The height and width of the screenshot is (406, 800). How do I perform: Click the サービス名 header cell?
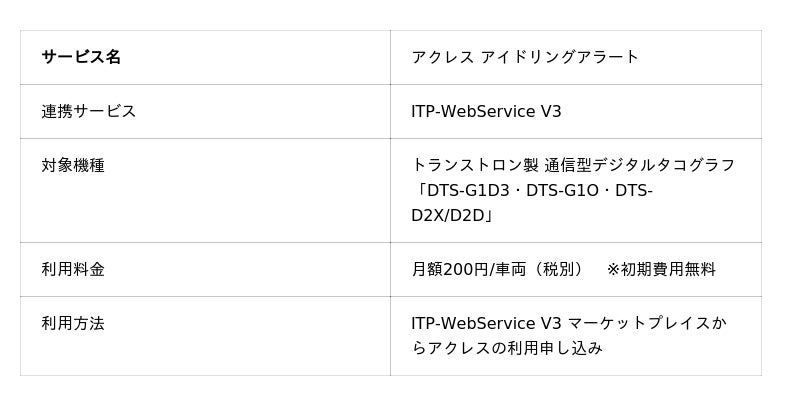pyautogui.click(x=81, y=57)
